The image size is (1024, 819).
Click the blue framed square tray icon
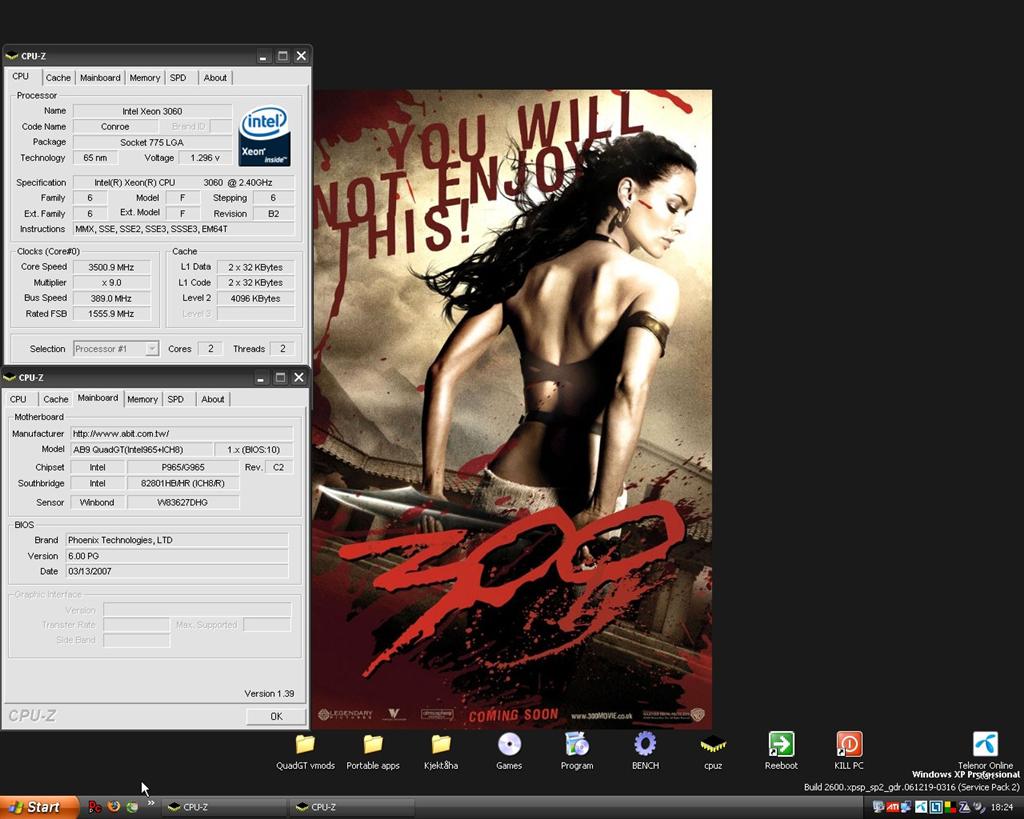click(x=936, y=807)
